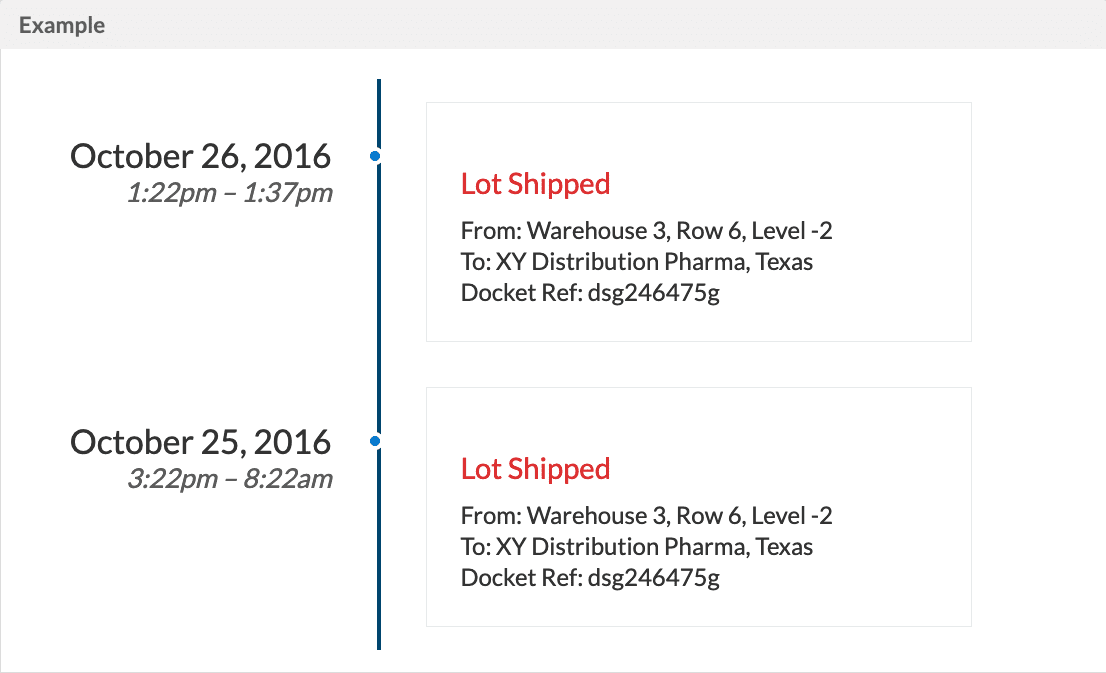Click the timeline line below the October 25 marker
This screenshot has height=673, width=1106.
(x=379, y=560)
